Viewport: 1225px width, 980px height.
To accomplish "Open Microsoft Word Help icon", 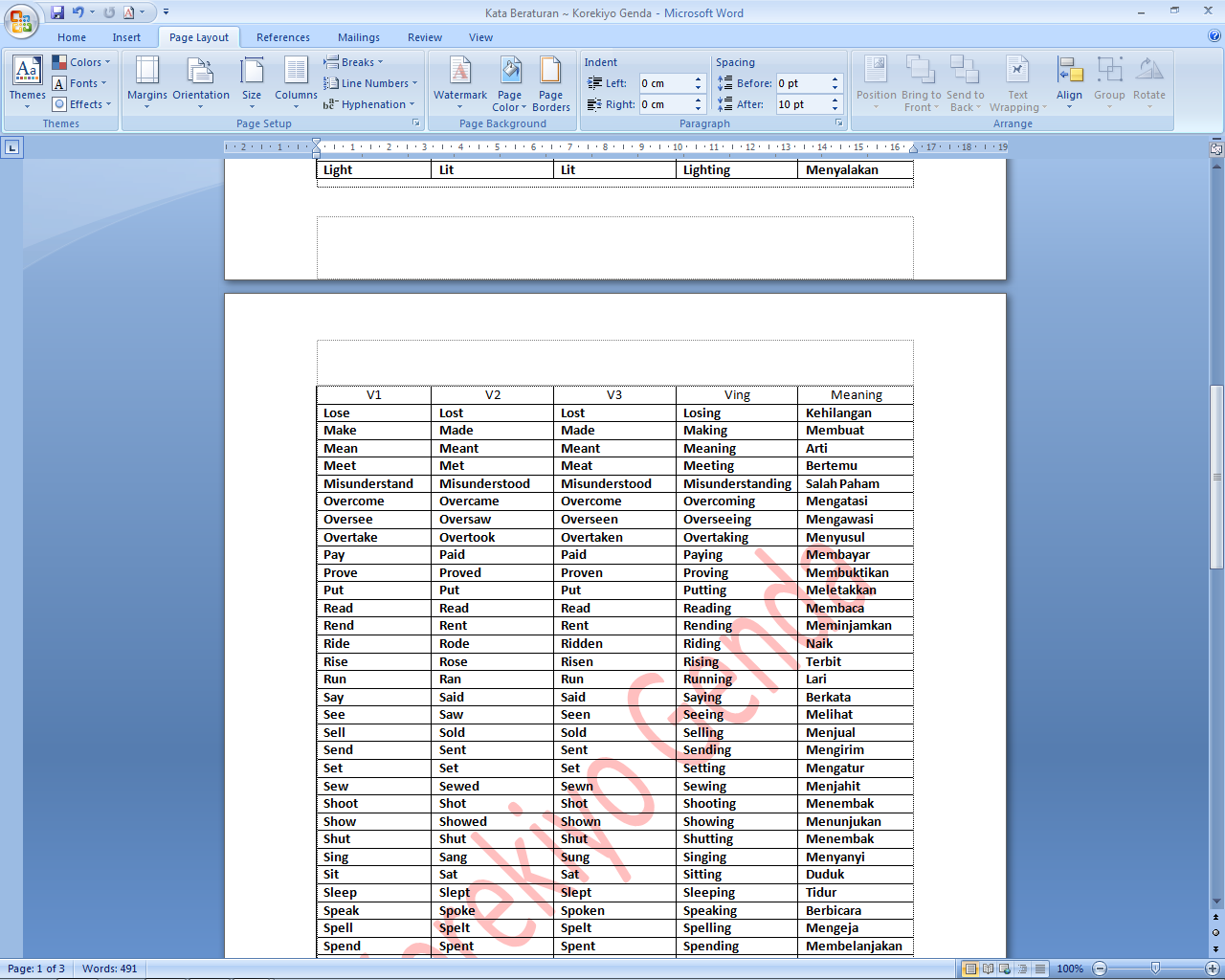I will point(1214,37).
